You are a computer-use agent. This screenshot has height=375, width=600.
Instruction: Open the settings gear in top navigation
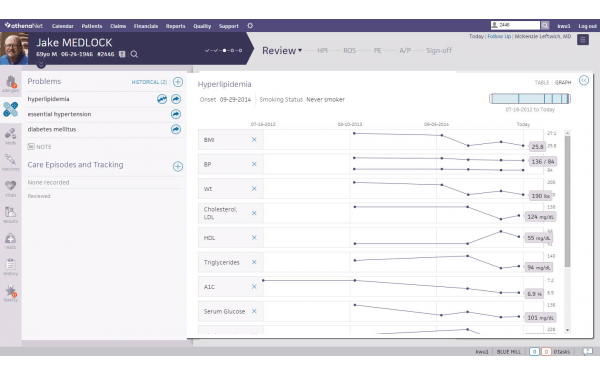click(250, 26)
